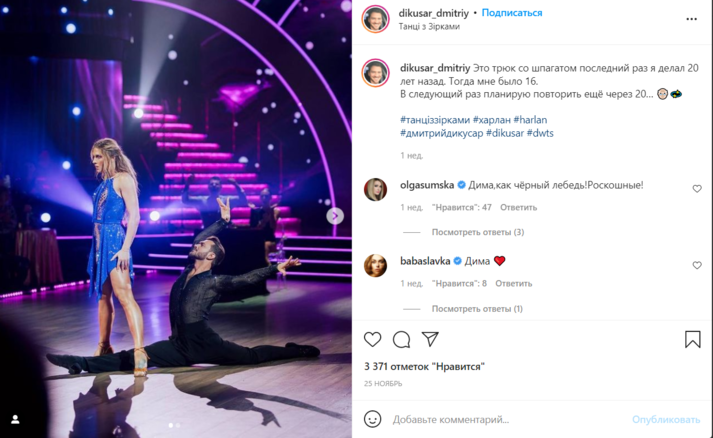Show tagged people icon on photo

15,419
